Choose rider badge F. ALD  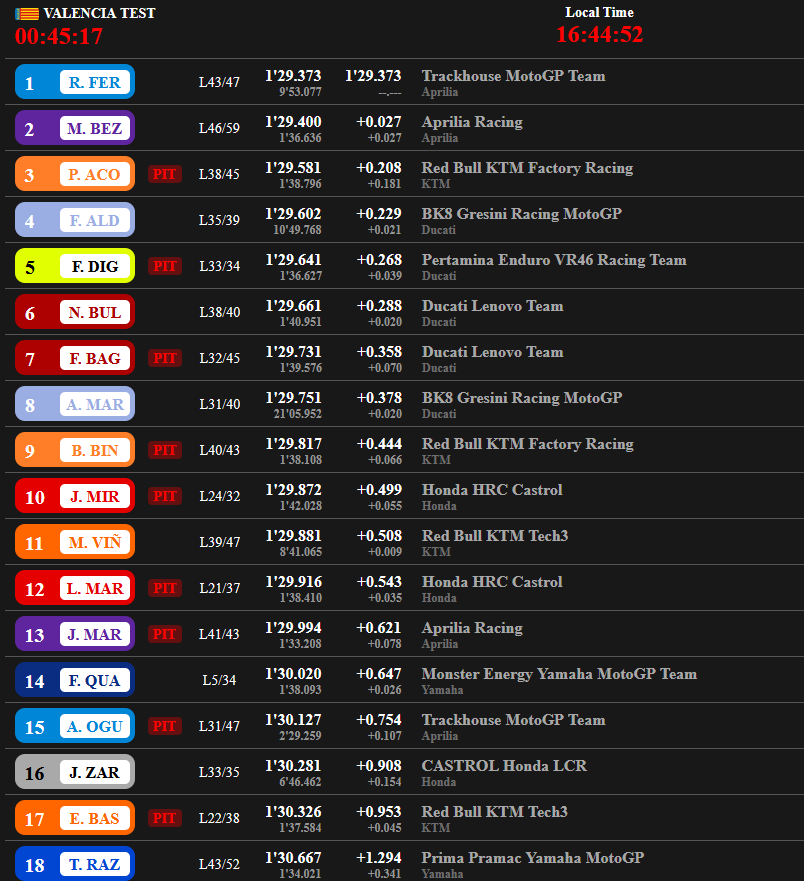coord(75,220)
